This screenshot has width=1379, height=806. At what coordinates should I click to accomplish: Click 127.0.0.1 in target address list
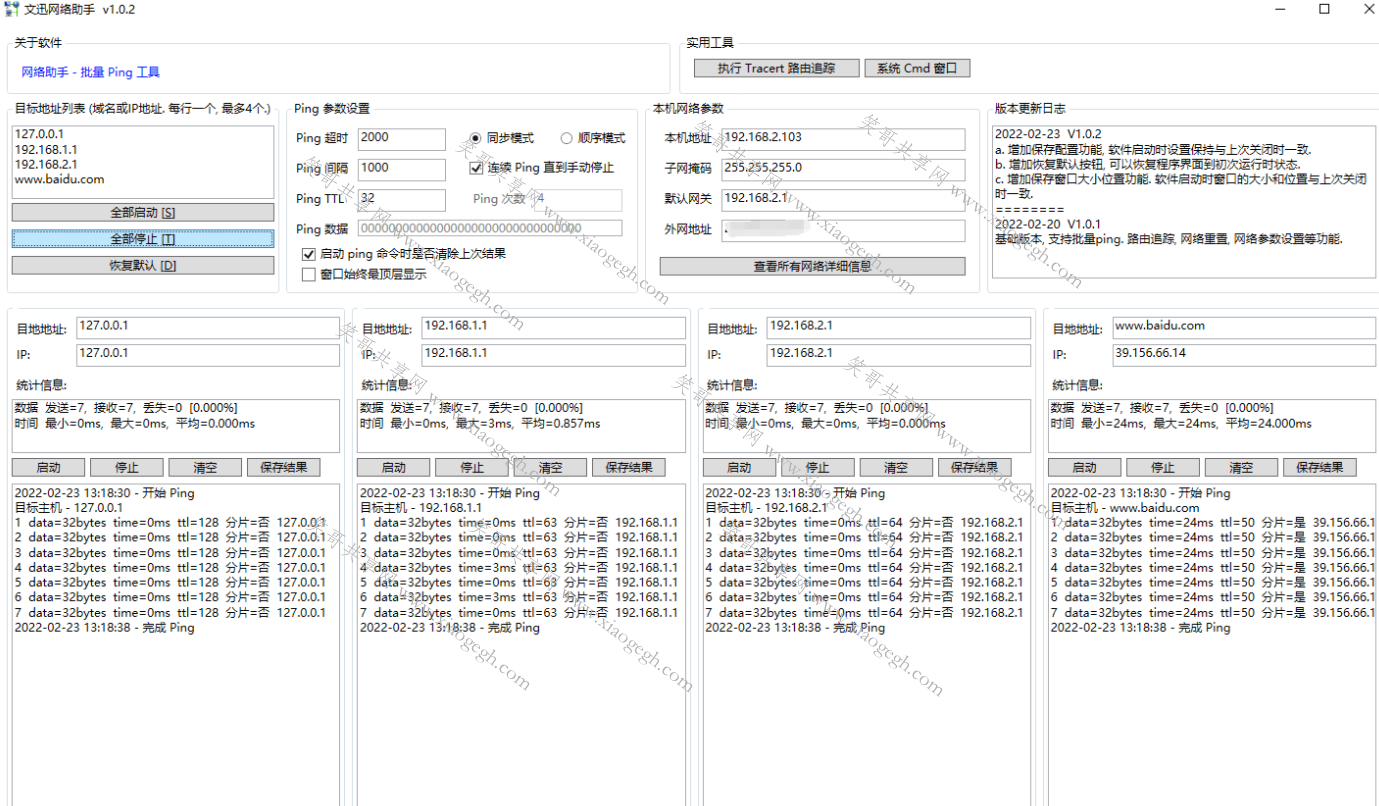(39, 134)
